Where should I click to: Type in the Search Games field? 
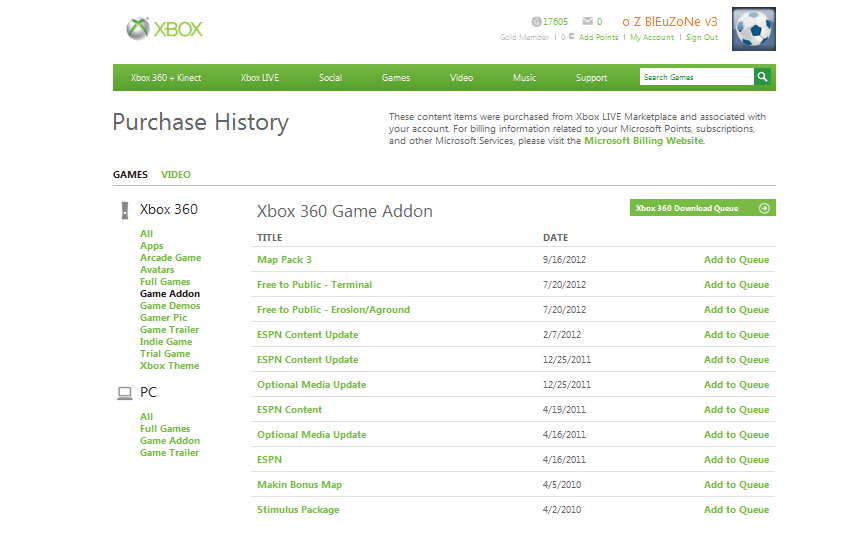point(696,77)
